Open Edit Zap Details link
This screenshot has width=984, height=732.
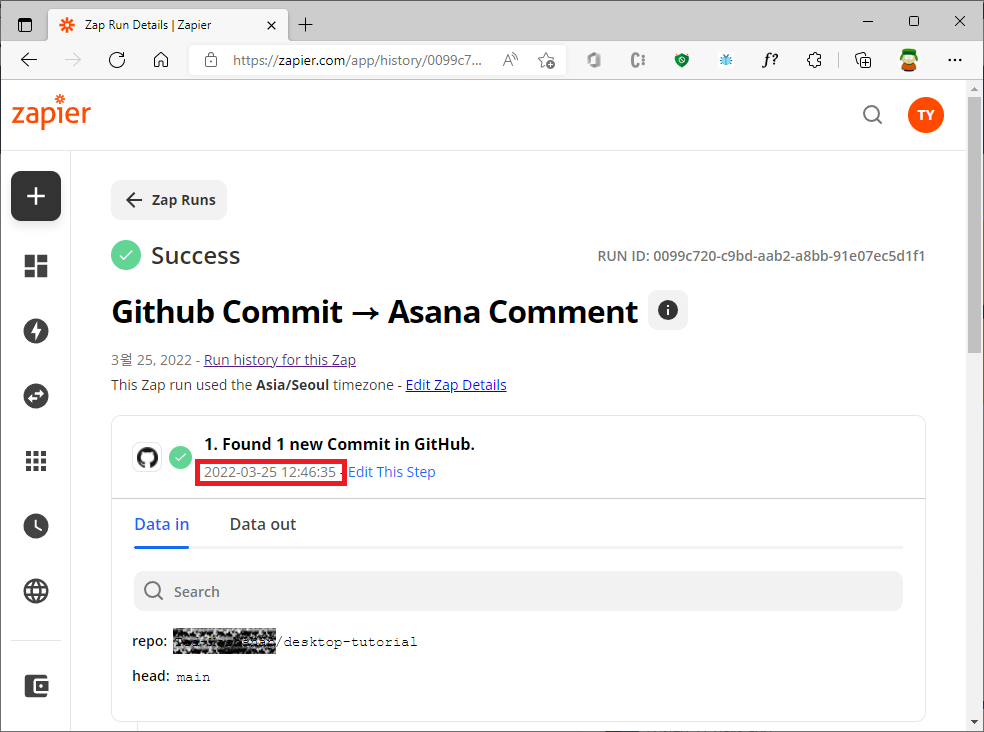point(456,385)
